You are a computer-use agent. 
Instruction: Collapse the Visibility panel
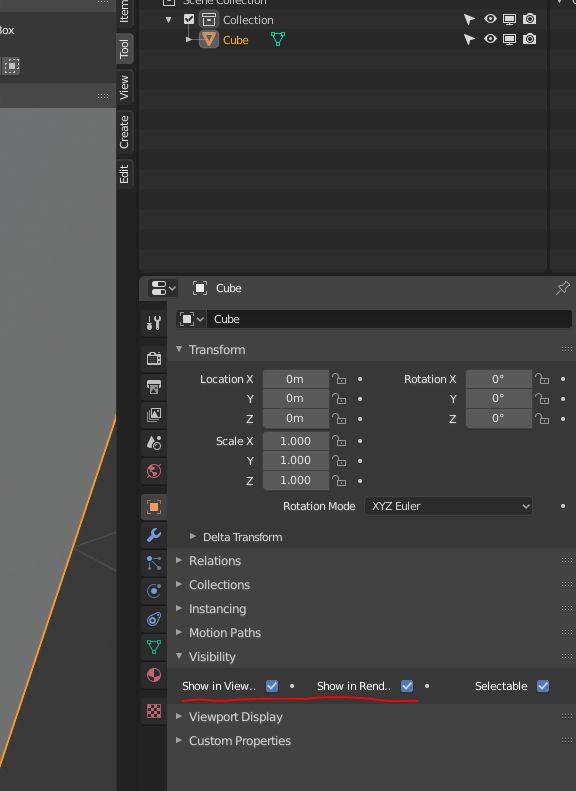179,656
